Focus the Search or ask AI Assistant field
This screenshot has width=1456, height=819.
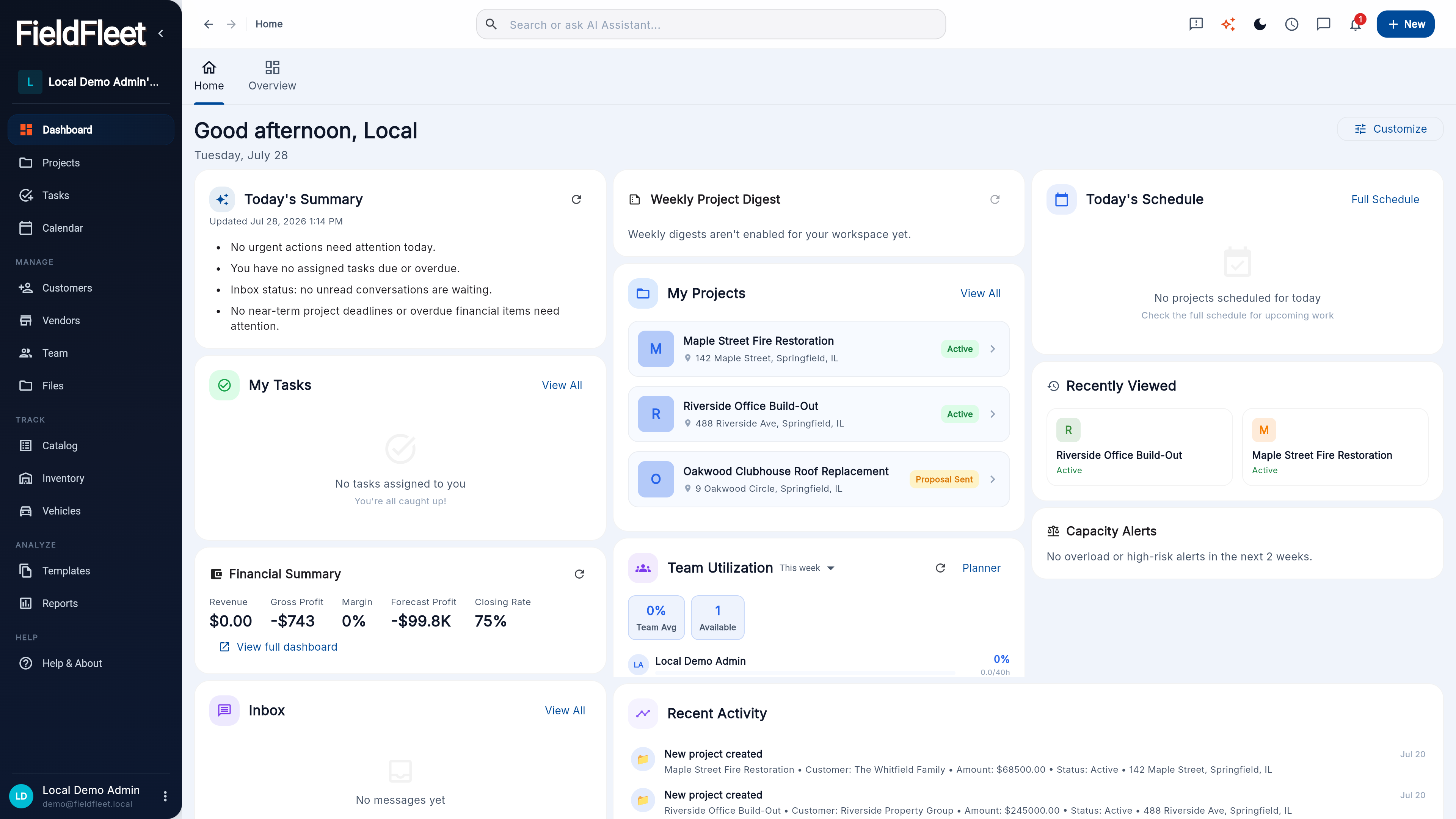(711, 24)
